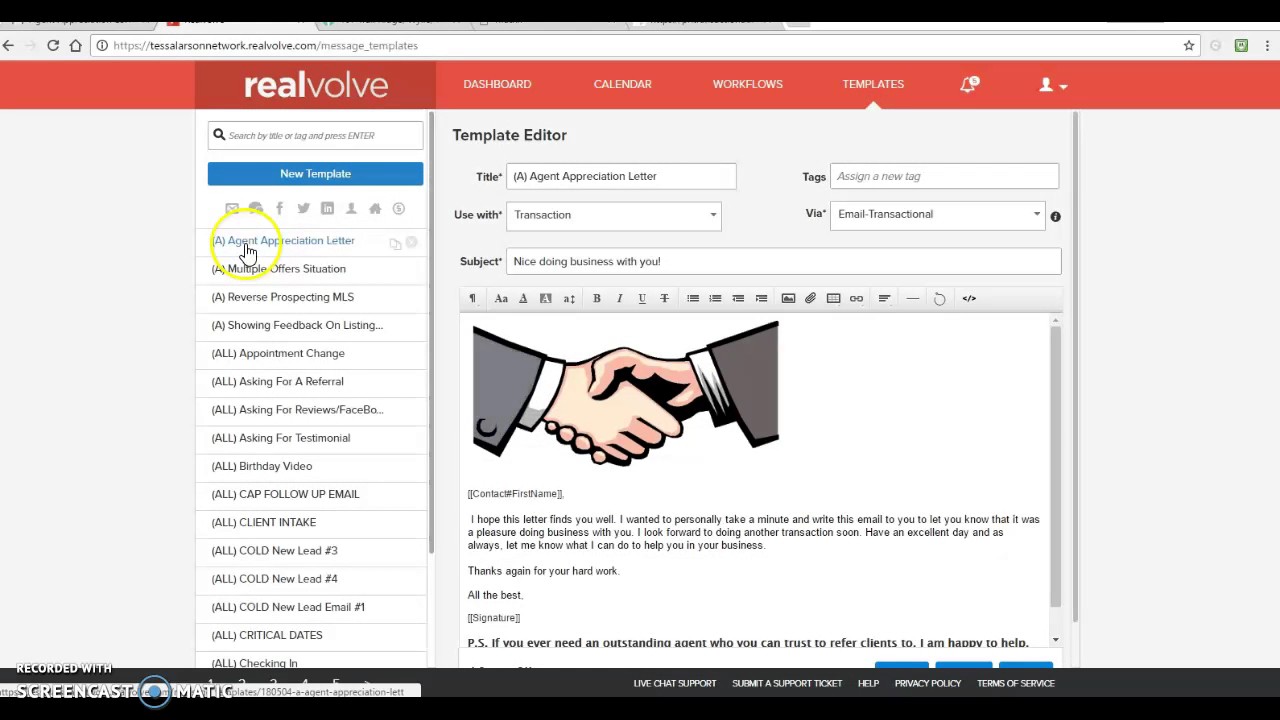Attach a file with the paperclip icon
1280x720 pixels.
811,298
